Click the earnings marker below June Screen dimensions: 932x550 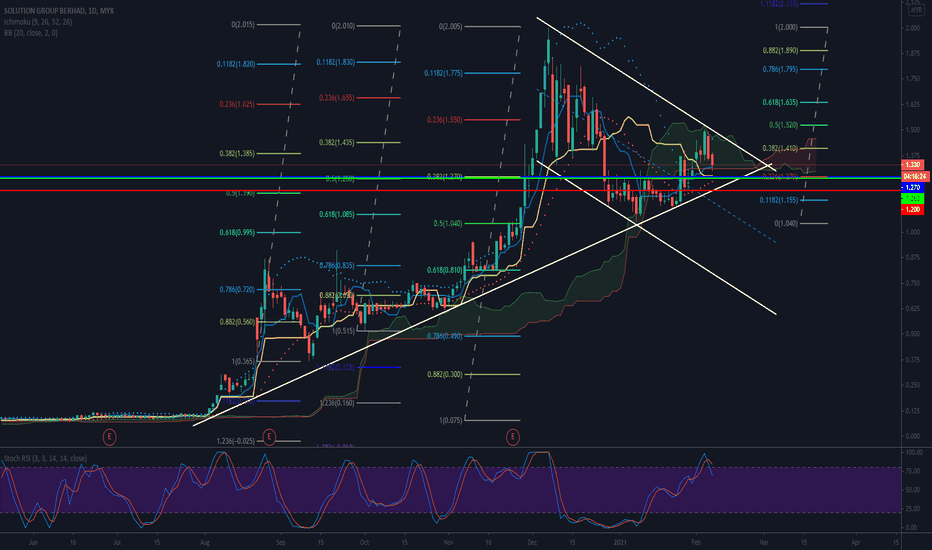click(109, 437)
